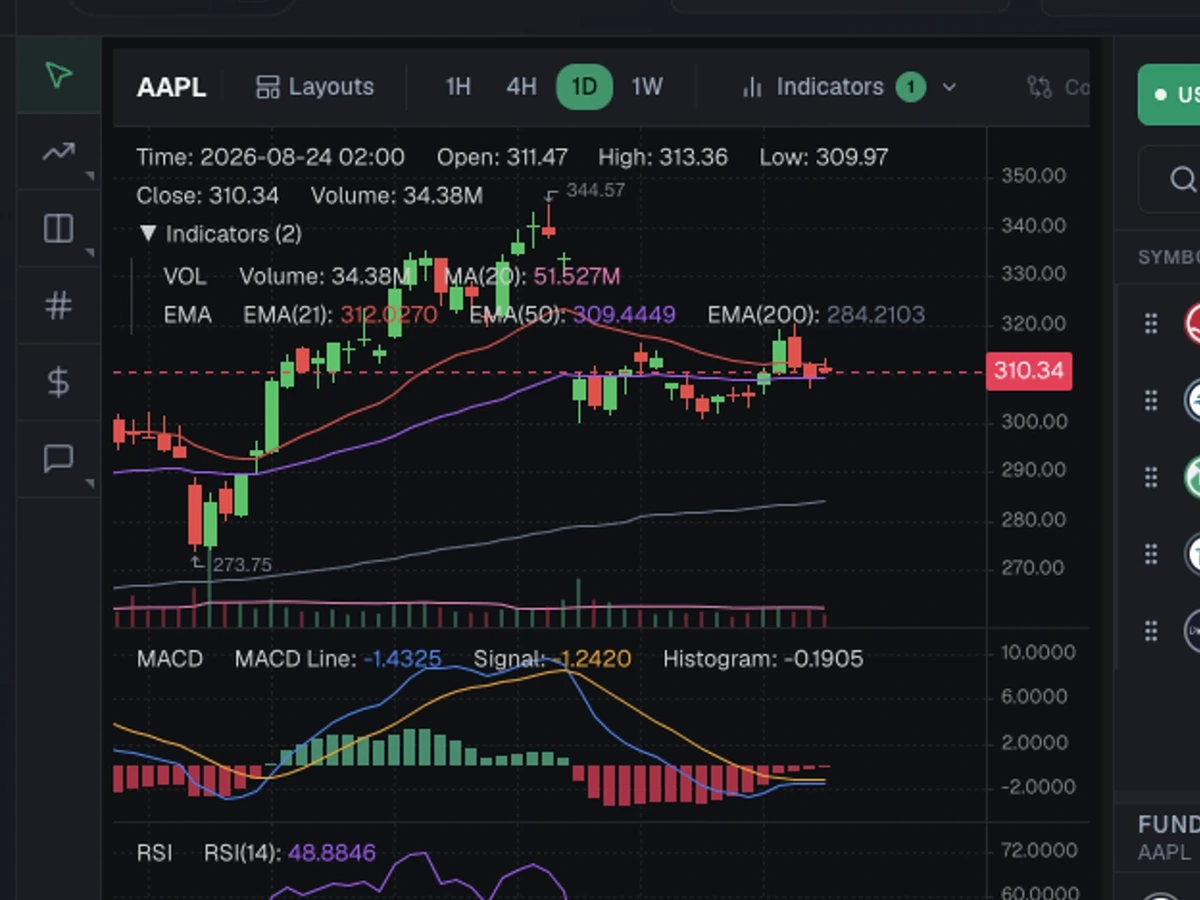This screenshot has height=900, width=1200.
Task: Switch to the 4H timeframe
Action: 521,87
